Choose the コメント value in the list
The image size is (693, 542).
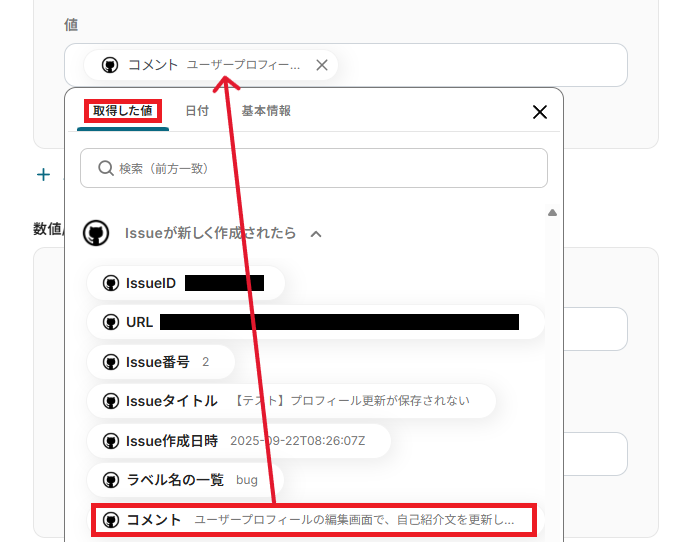314,520
